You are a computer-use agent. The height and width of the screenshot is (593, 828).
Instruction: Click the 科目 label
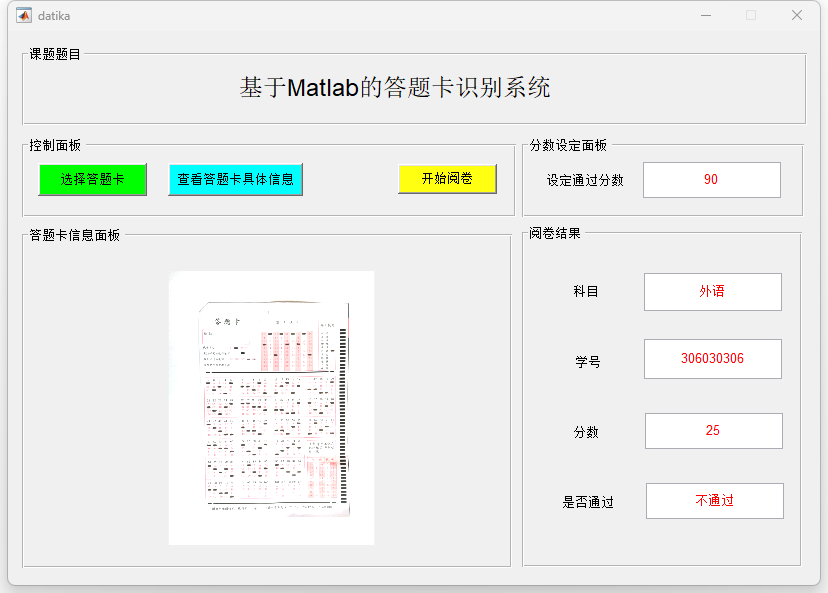586,291
